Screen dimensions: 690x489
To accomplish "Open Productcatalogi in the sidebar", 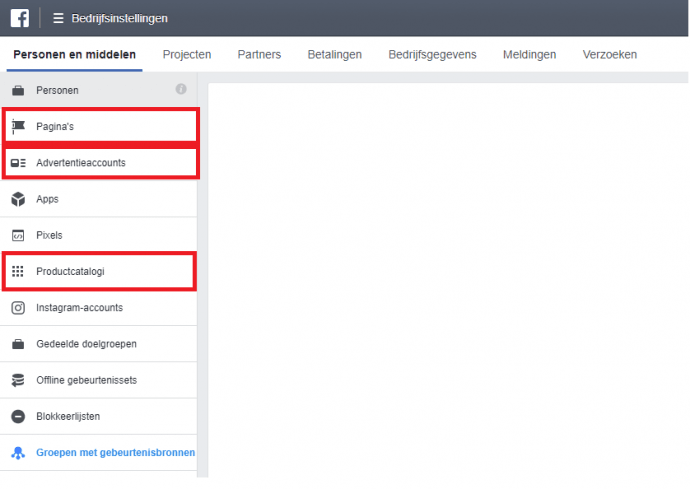I will coord(99,272).
